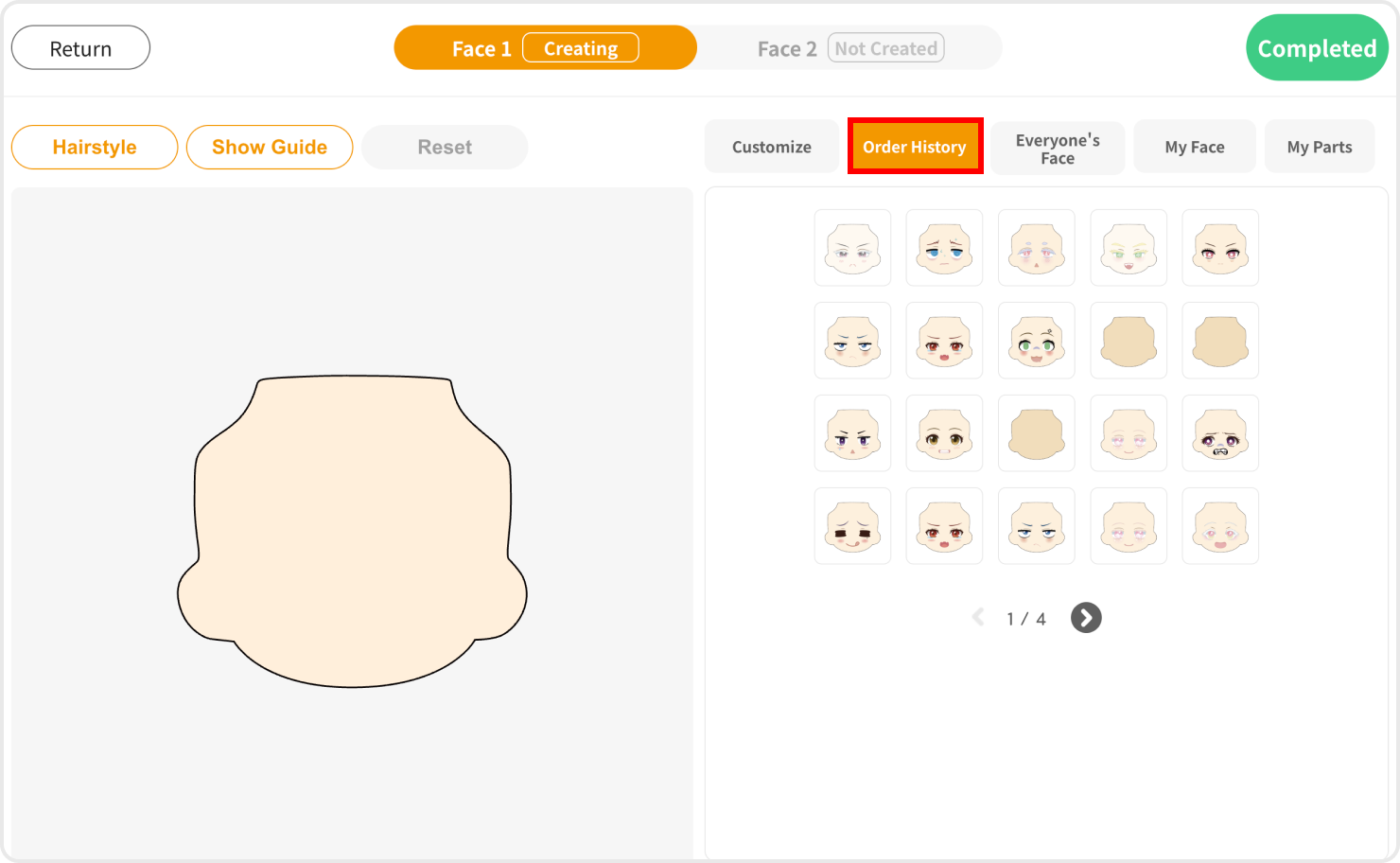Click the Reset button
Image resolution: width=1400 pixels, height=863 pixels.
445,148
